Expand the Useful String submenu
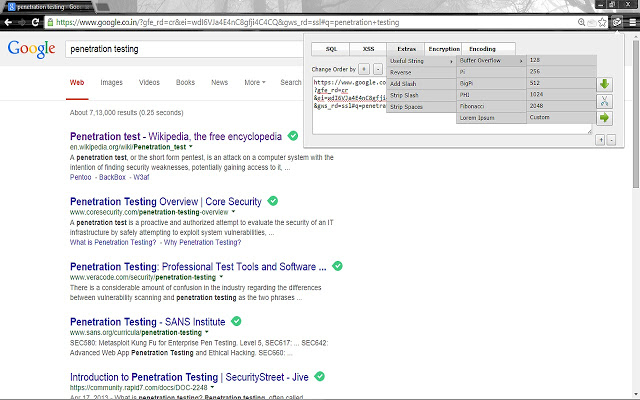Viewport: 640px width, 400px height. (421, 61)
